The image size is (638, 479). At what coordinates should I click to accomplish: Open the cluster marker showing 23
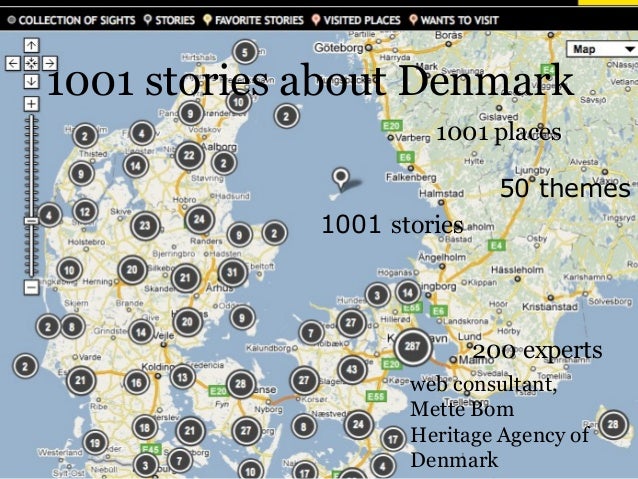coord(145,226)
